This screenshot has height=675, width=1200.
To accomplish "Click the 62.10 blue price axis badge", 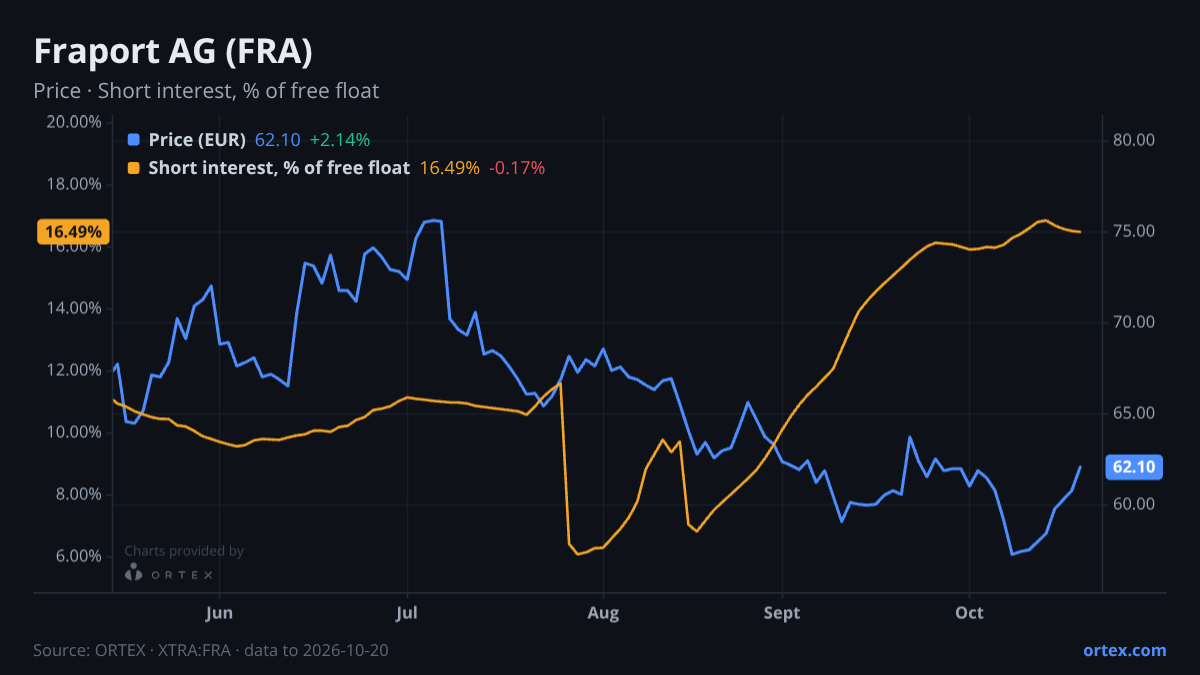I will point(1133,467).
